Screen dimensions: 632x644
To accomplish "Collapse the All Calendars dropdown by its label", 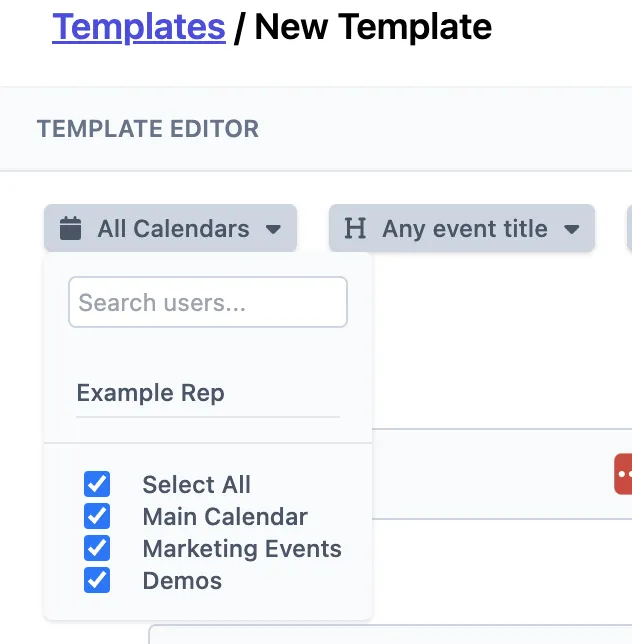I will tap(173, 229).
